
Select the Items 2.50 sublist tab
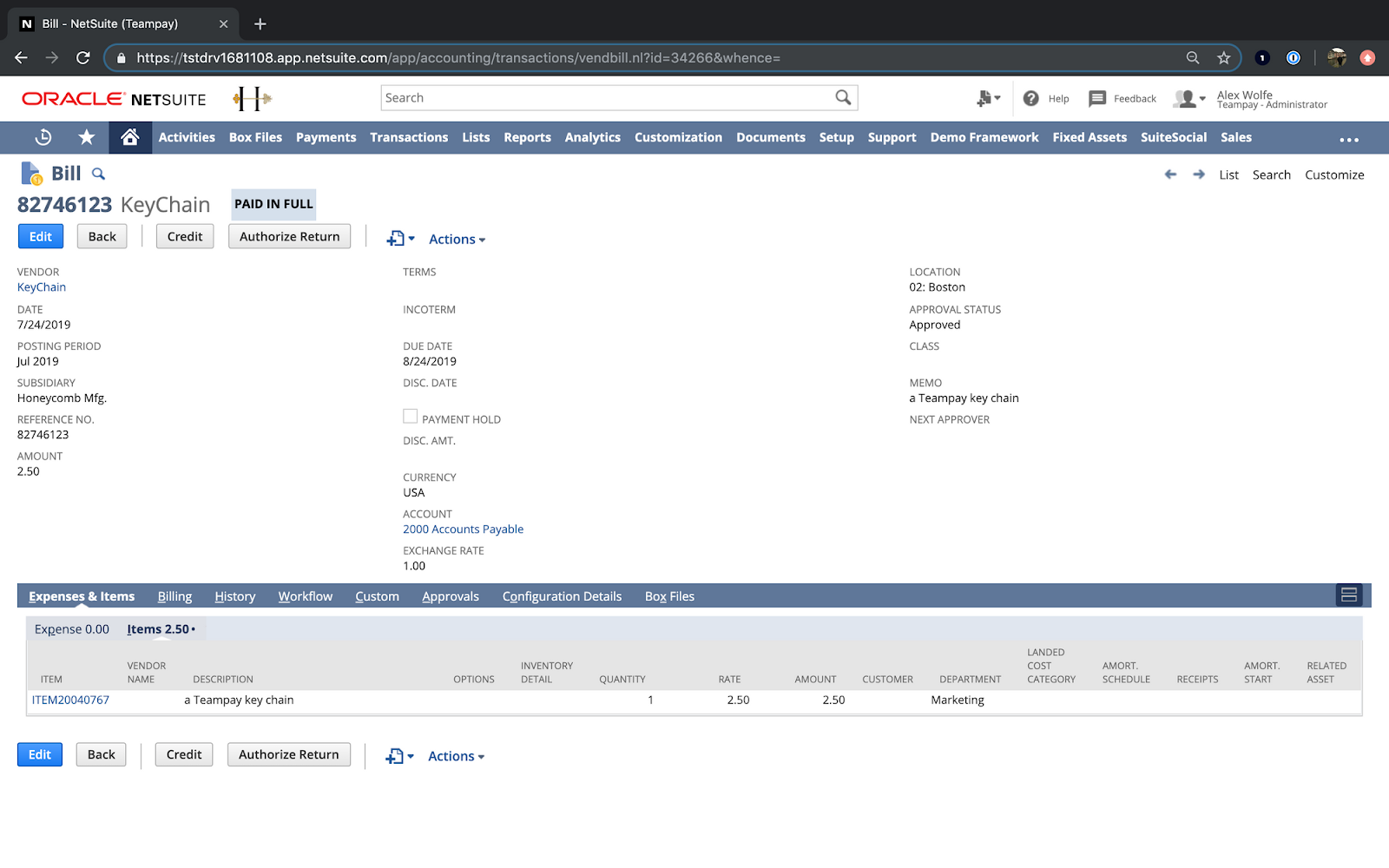(x=161, y=629)
